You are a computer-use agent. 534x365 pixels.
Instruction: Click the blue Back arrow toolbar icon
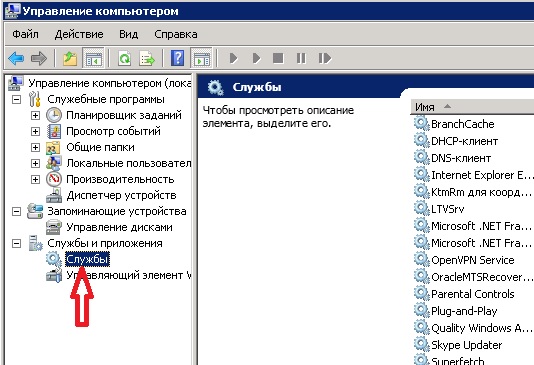pyautogui.click(x=16, y=58)
